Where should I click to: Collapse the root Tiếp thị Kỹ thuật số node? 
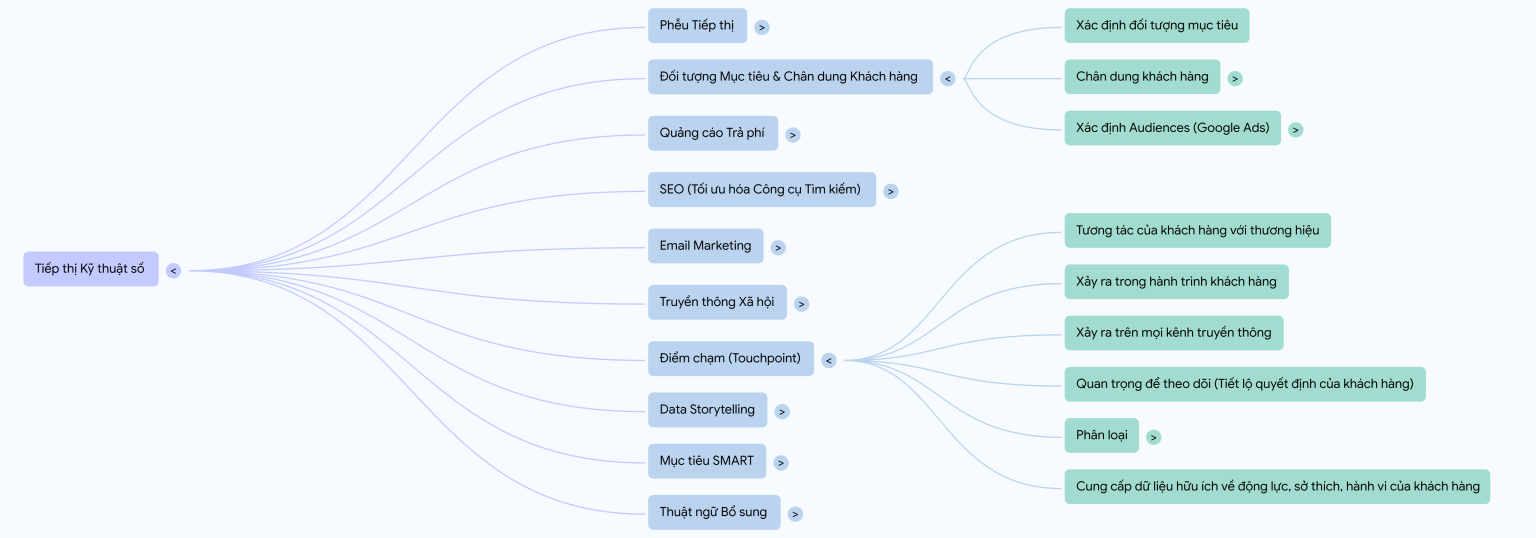[x=174, y=270]
